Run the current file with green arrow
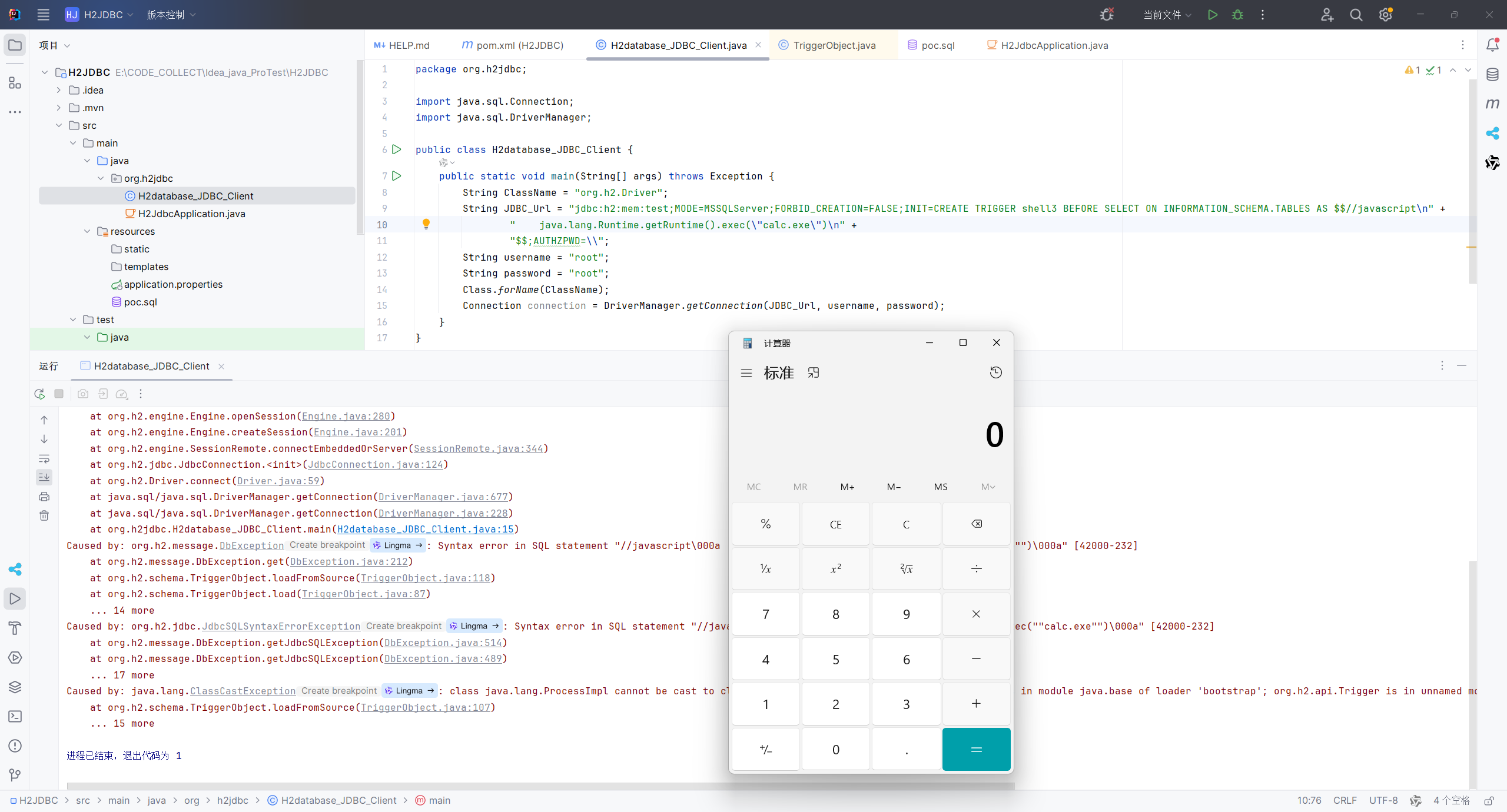1507x812 pixels. pyautogui.click(x=1212, y=15)
